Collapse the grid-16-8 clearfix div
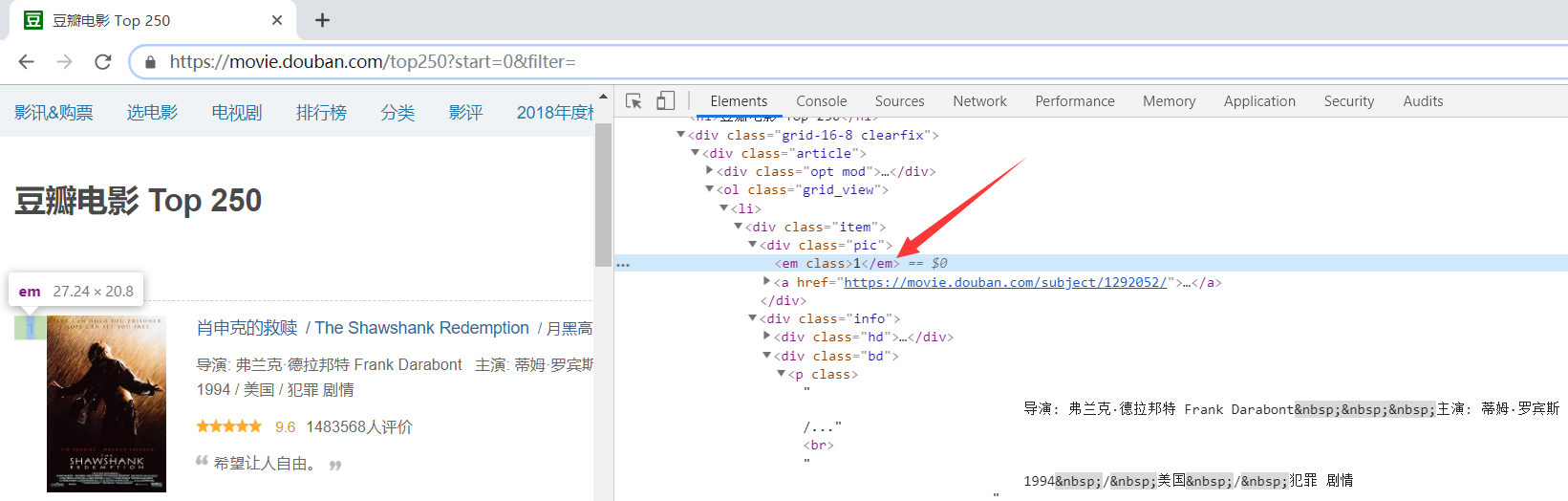The image size is (1568, 501). click(x=680, y=135)
